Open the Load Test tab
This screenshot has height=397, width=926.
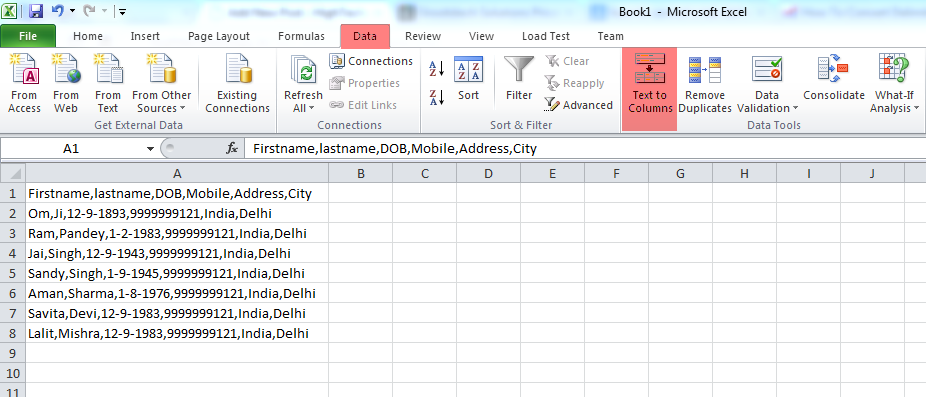point(546,36)
